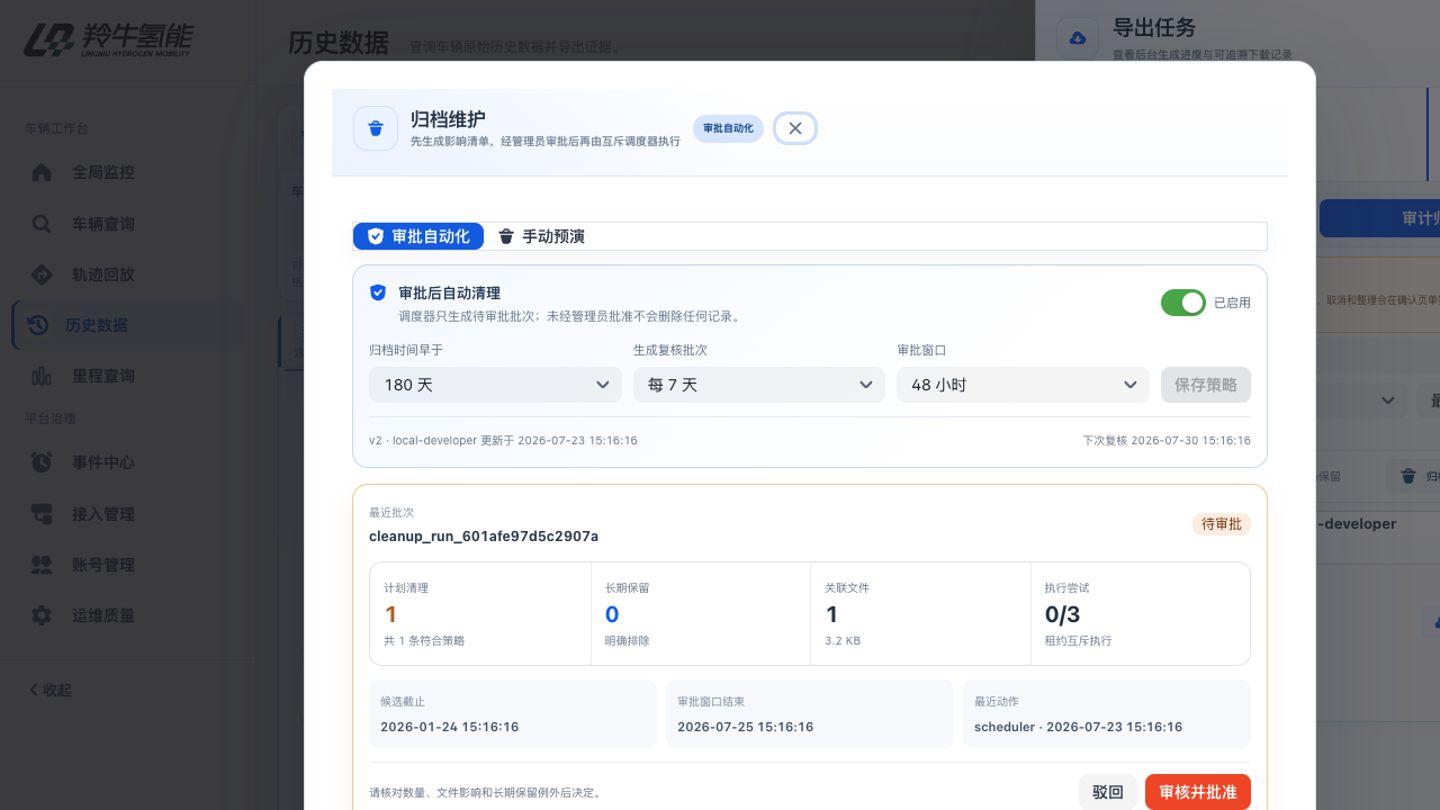Click the 轨迹回放 route icon
This screenshot has height=810, width=1440.
[41, 274]
